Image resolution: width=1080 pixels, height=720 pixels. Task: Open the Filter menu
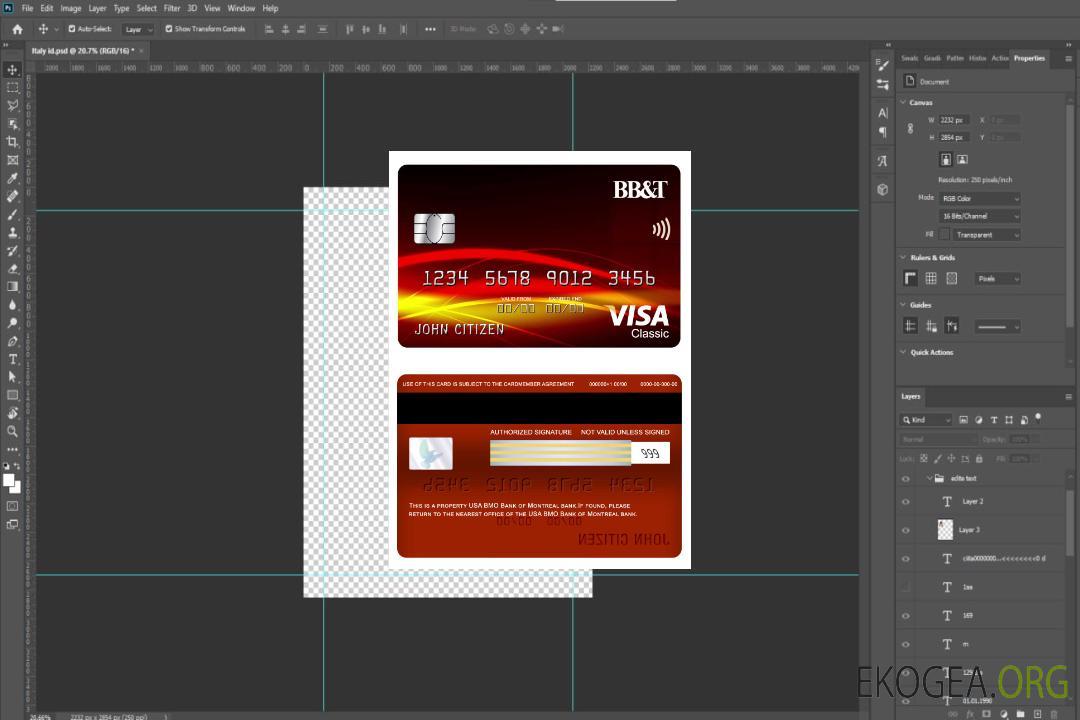click(172, 8)
